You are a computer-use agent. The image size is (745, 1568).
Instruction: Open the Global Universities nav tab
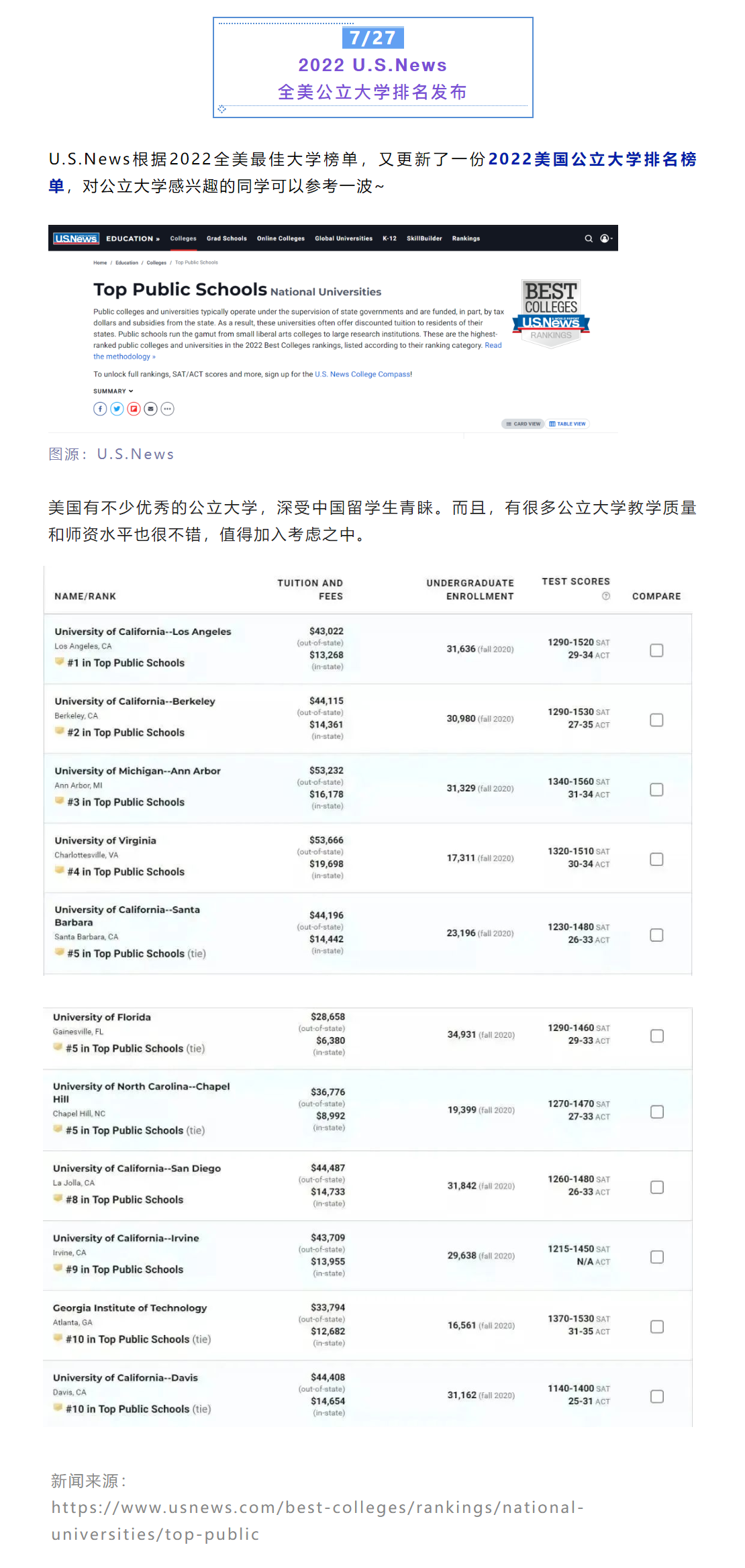pos(344,238)
